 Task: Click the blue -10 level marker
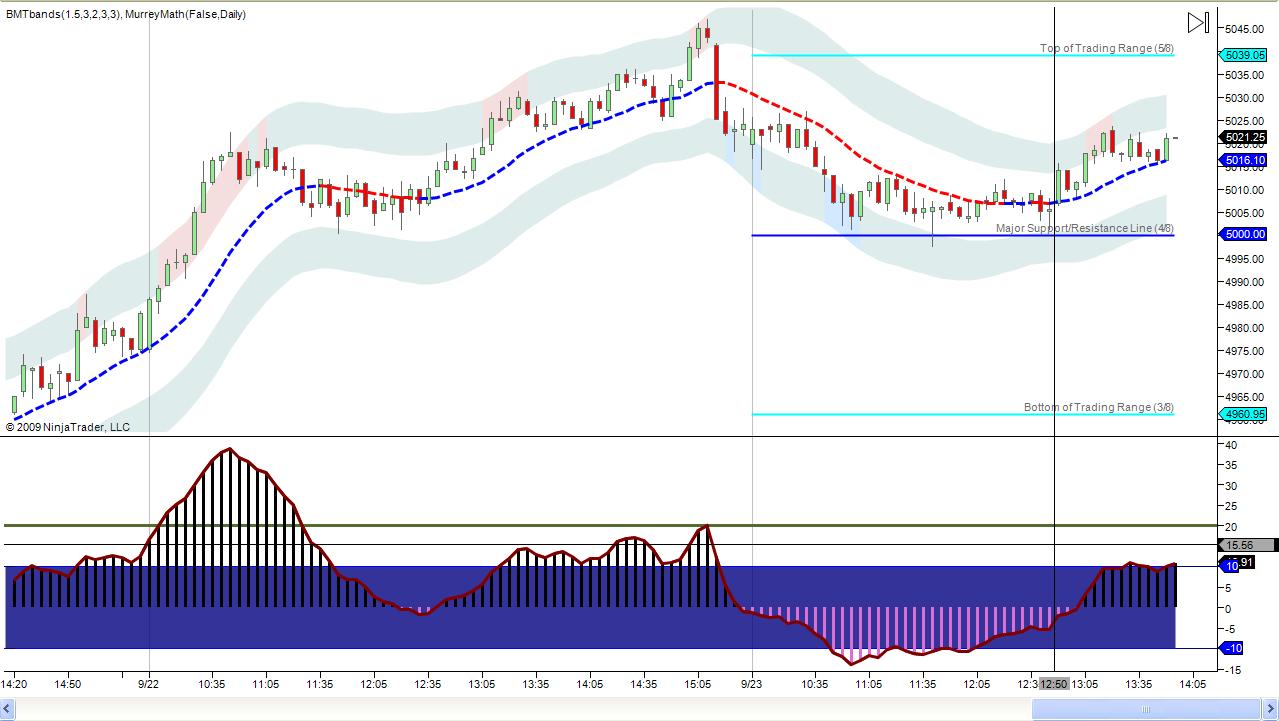coord(1231,648)
